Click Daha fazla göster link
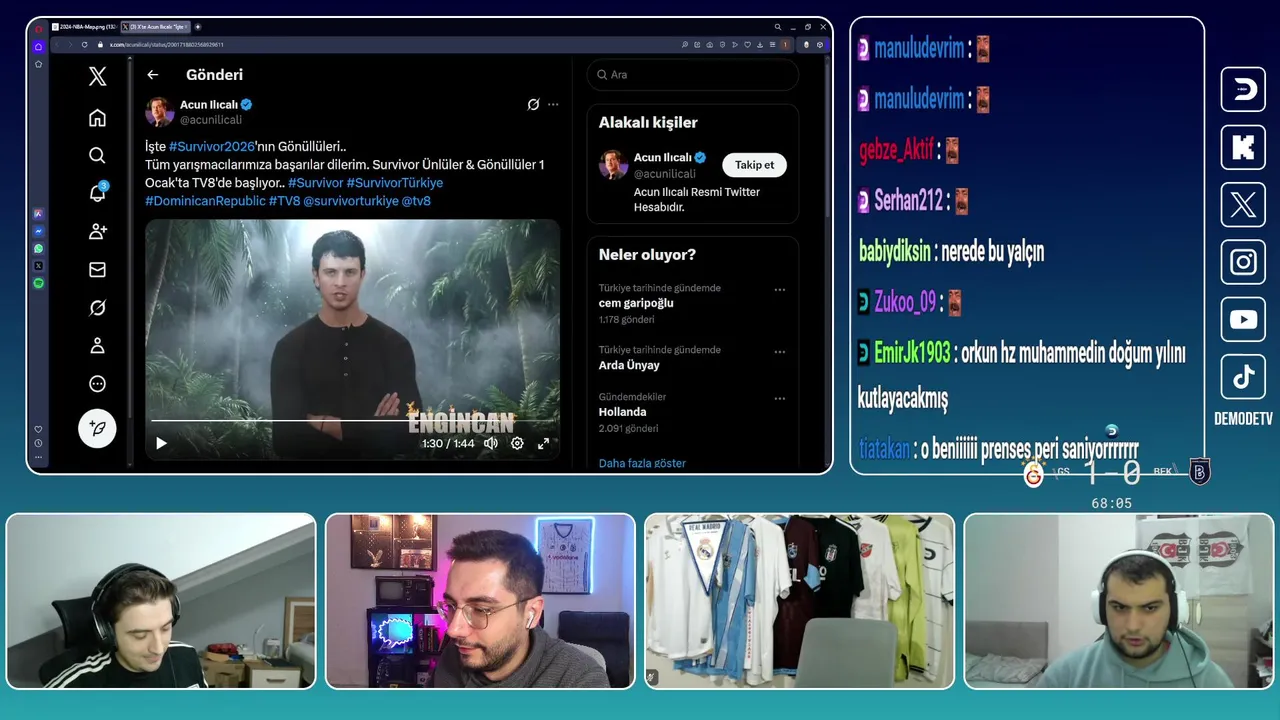The height and width of the screenshot is (720, 1280). coord(642,463)
